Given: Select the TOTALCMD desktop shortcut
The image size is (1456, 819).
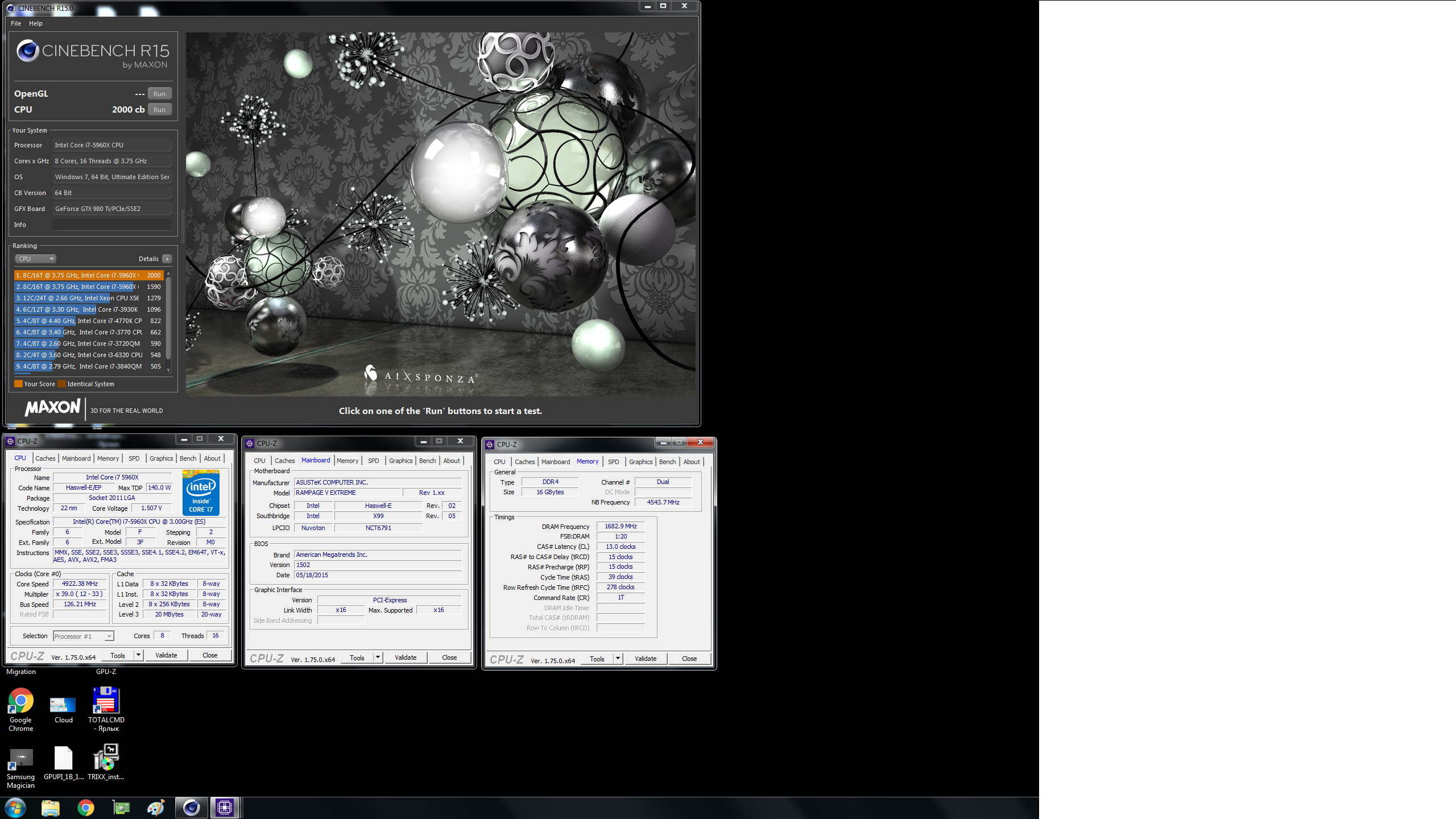Looking at the screenshot, I should (106, 709).
